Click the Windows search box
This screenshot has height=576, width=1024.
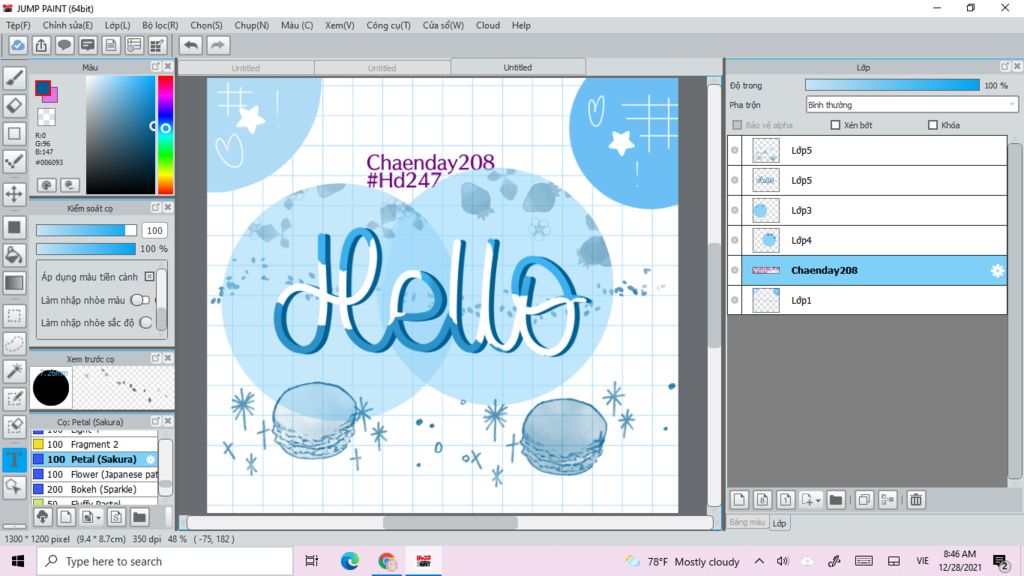pyautogui.click(x=165, y=561)
